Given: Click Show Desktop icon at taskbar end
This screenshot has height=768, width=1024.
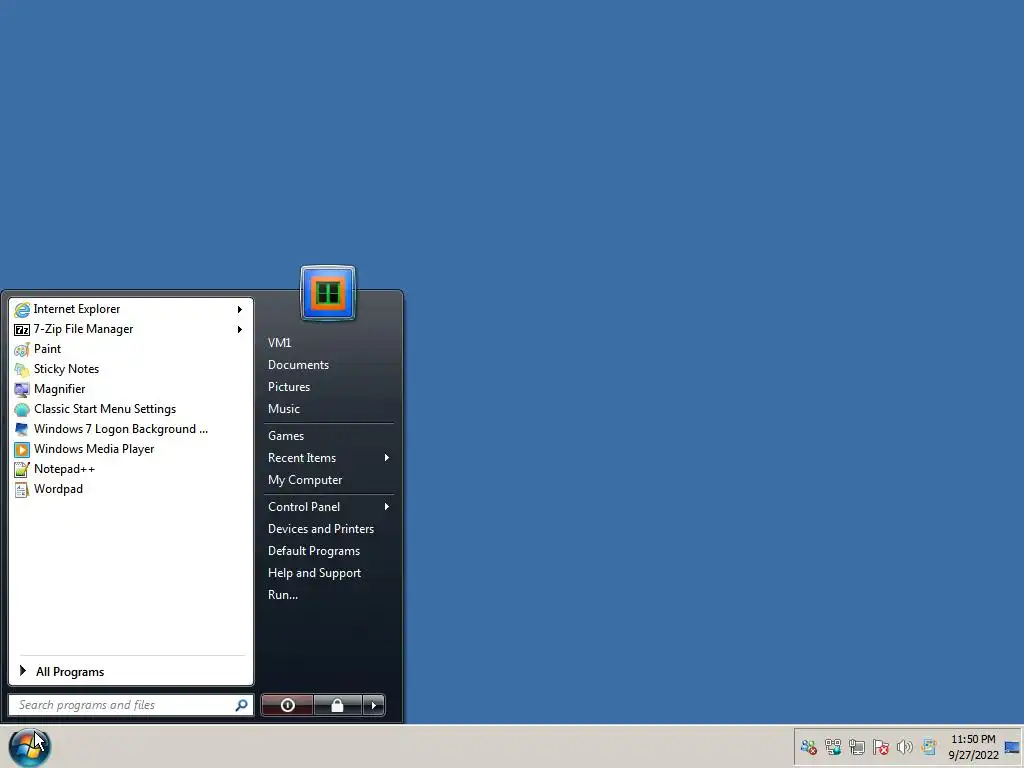Looking at the screenshot, I should click(x=1012, y=747).
